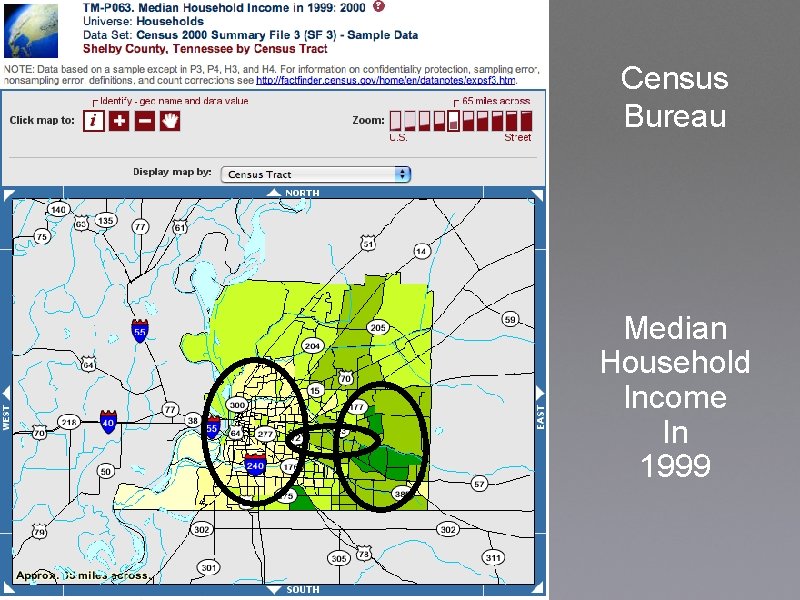
Task: Click the EAST pan arrow beside the map
Action: pos(540,390)
